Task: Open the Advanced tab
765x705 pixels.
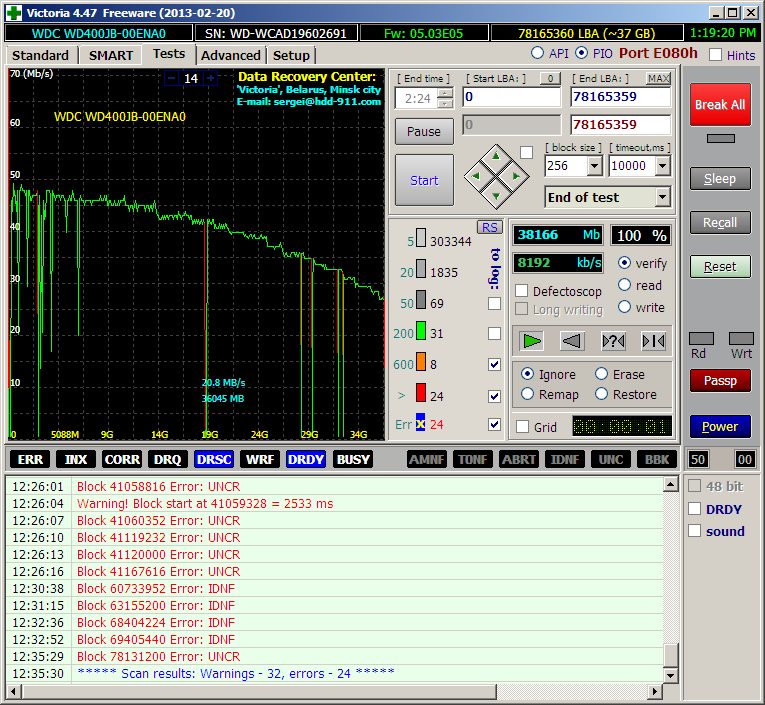Action: click(231, 55)
